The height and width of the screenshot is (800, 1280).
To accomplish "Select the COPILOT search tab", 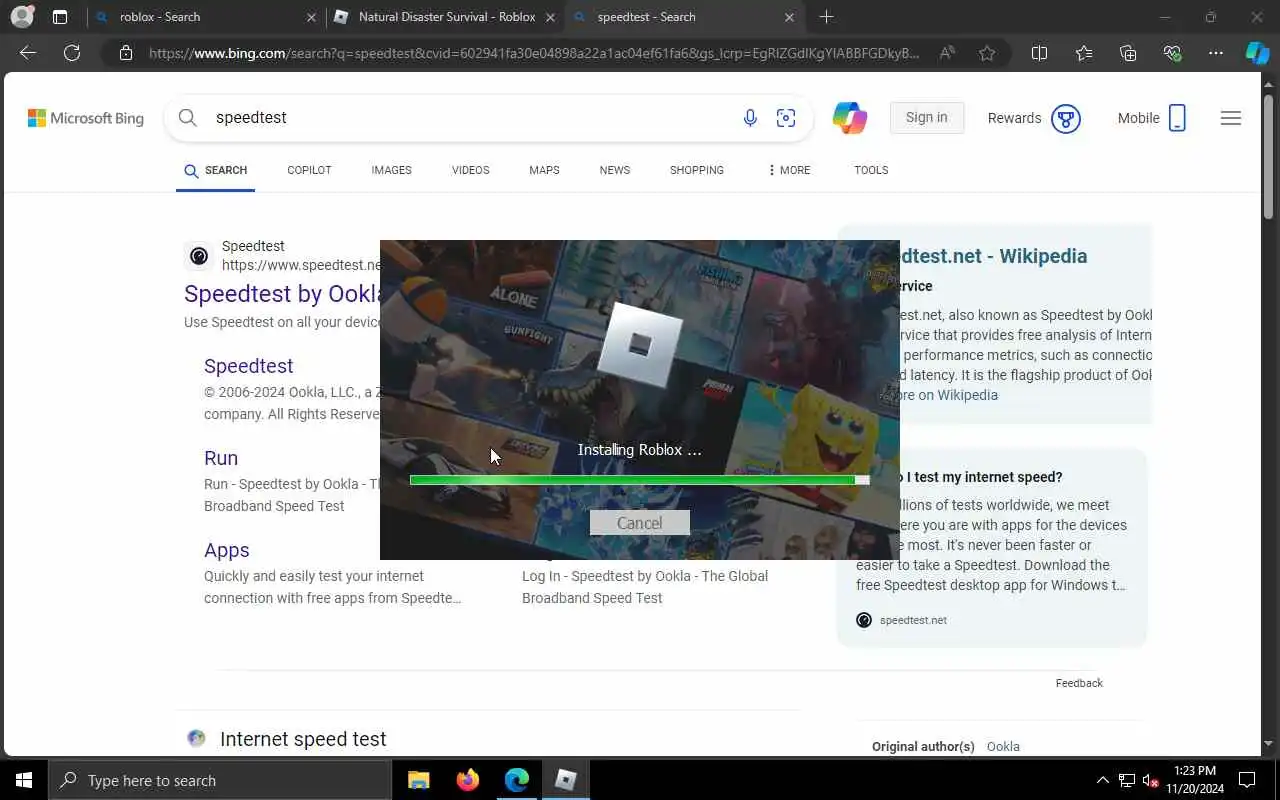I will pos(309,170).
